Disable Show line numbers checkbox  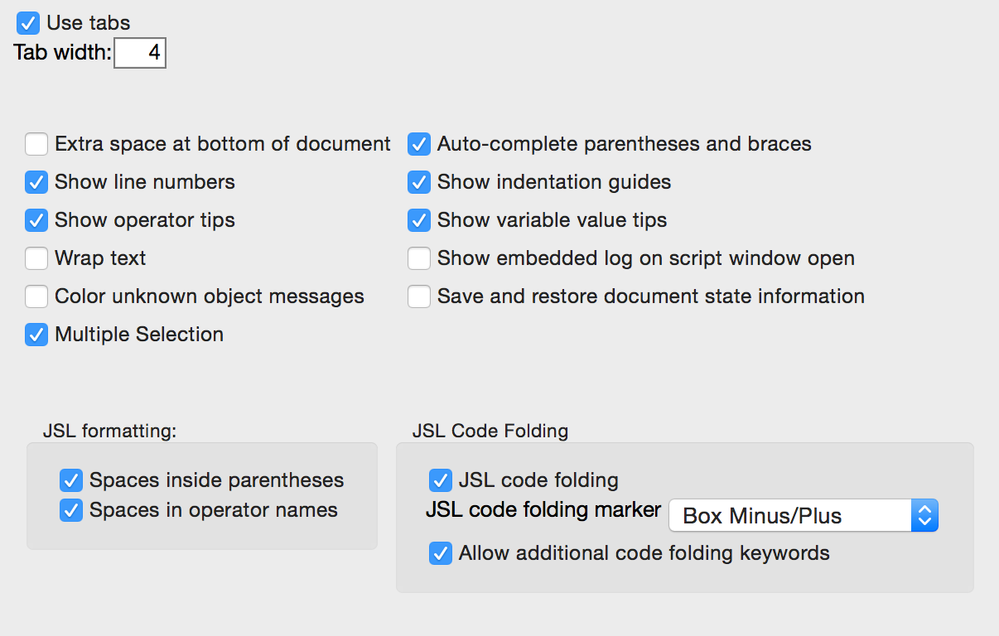click(36, 182)
